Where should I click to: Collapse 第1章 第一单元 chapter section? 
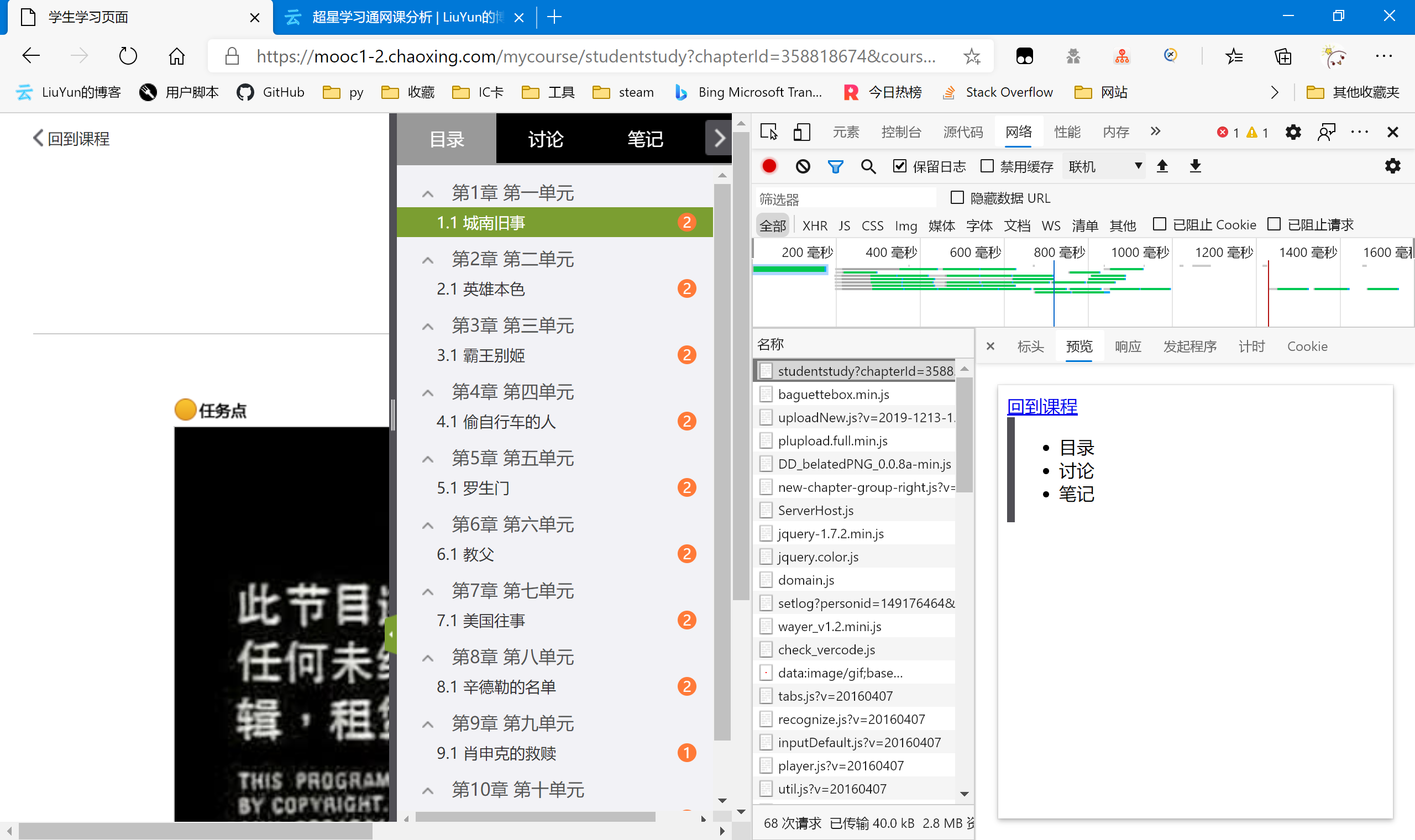[x=430, y=192]
